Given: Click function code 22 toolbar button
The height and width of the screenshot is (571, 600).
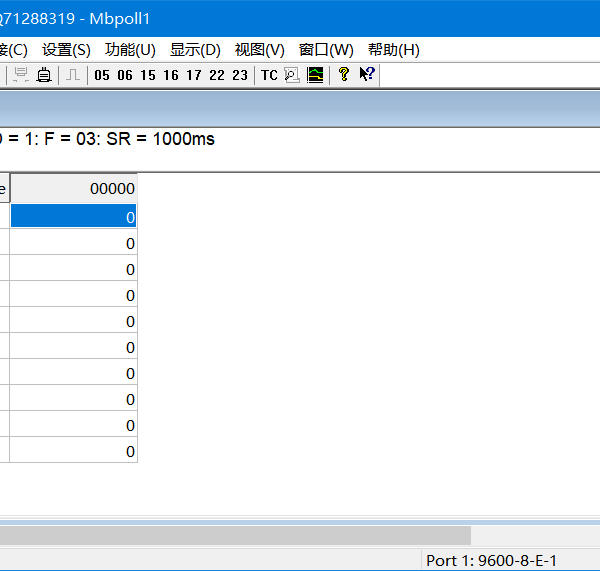Looking at the screenshot, I should tap(217, 75).
